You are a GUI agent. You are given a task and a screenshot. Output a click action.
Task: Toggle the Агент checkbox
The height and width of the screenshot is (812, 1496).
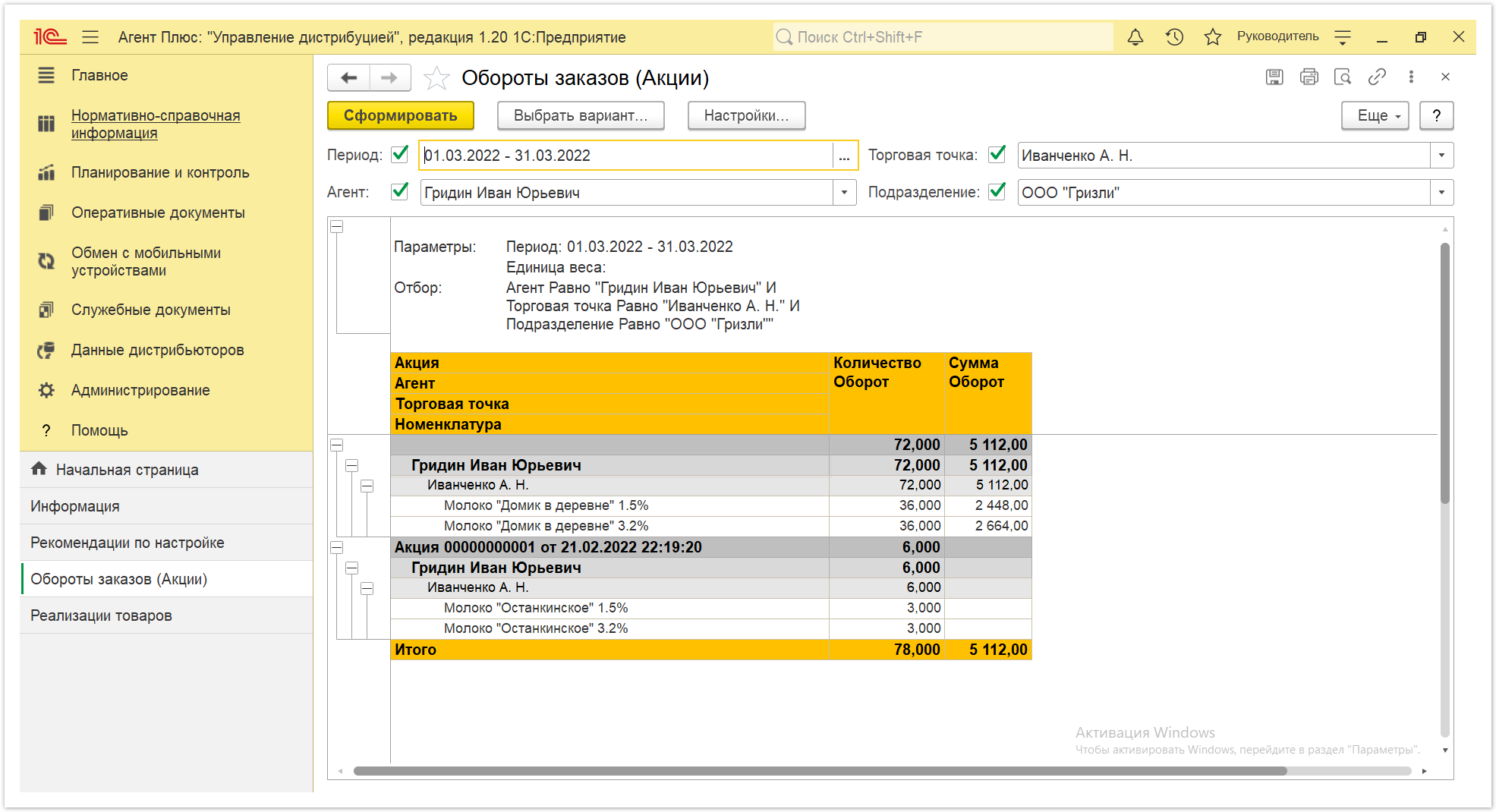[400, 191]
